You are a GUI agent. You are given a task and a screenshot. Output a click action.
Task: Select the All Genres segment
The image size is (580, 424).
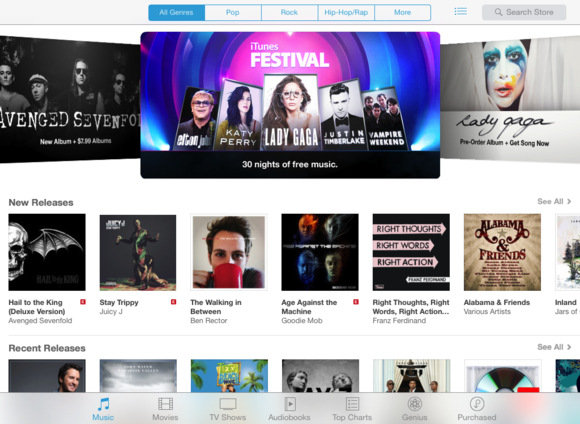pyautogui.click(x=176, y=13)
